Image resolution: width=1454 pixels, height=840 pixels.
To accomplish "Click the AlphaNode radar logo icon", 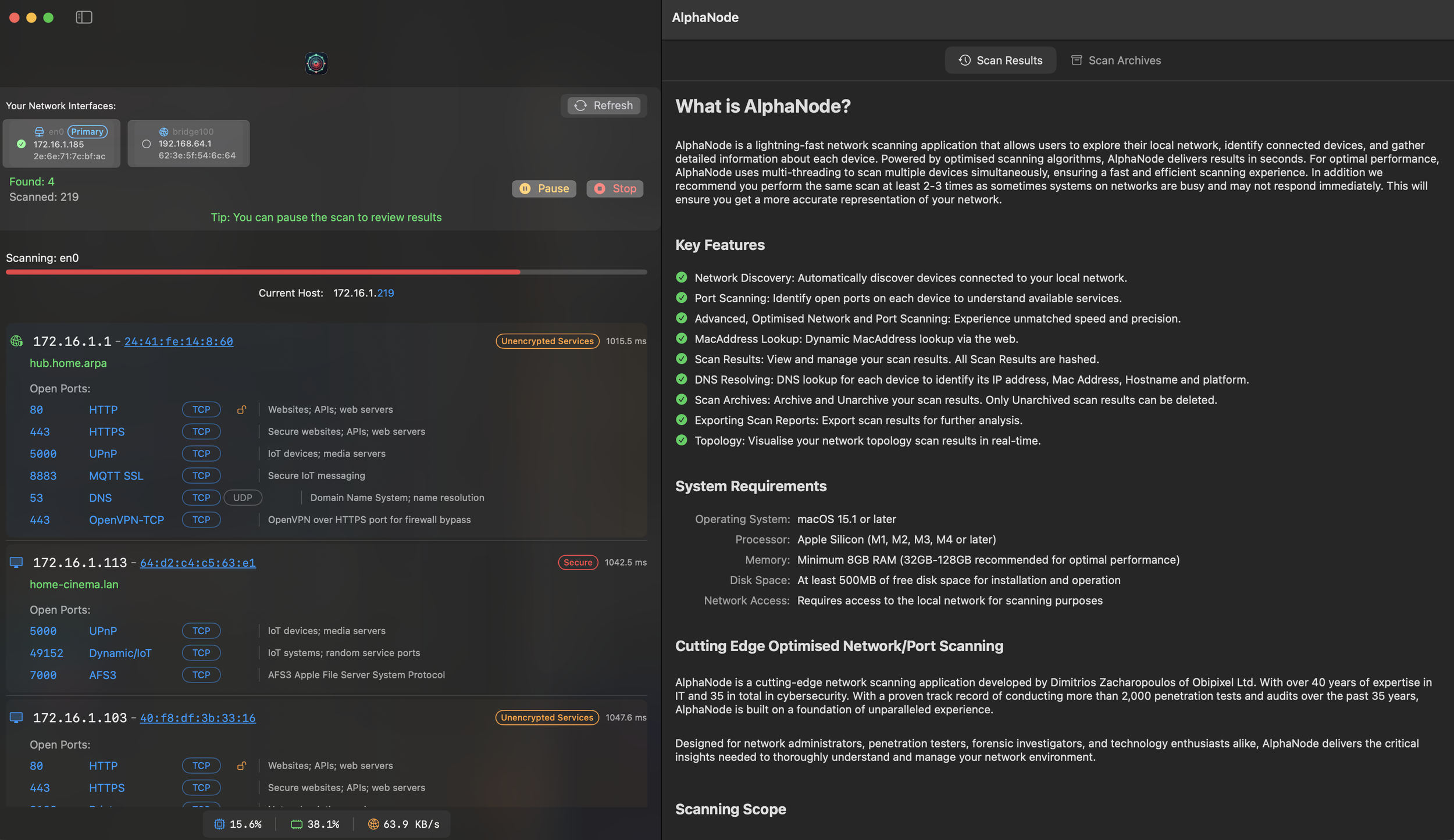I will [316, 63].
